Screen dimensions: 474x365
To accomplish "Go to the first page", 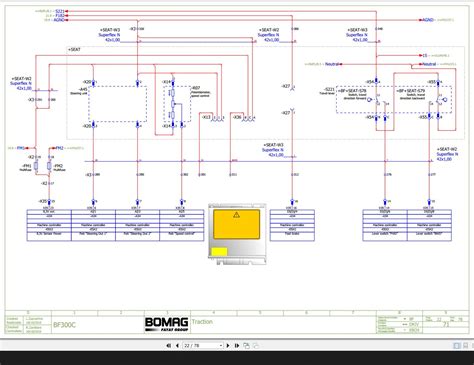I will (169, 346).
